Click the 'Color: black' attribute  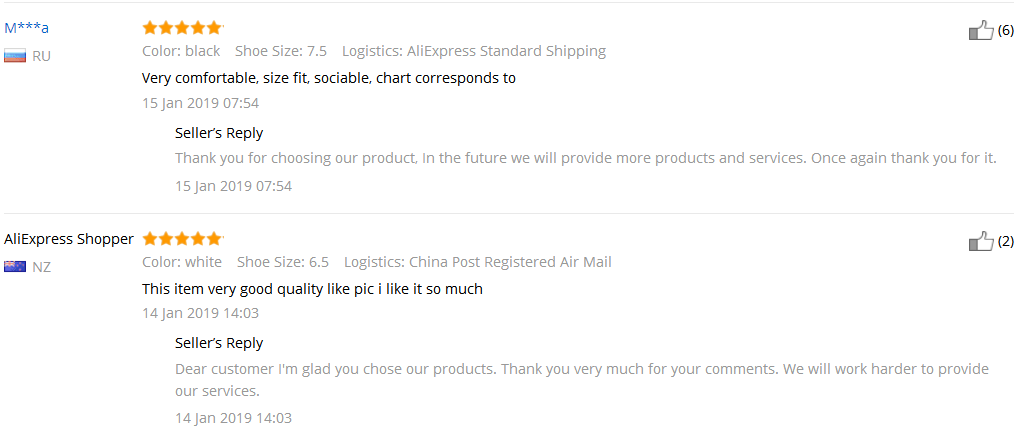181,51
